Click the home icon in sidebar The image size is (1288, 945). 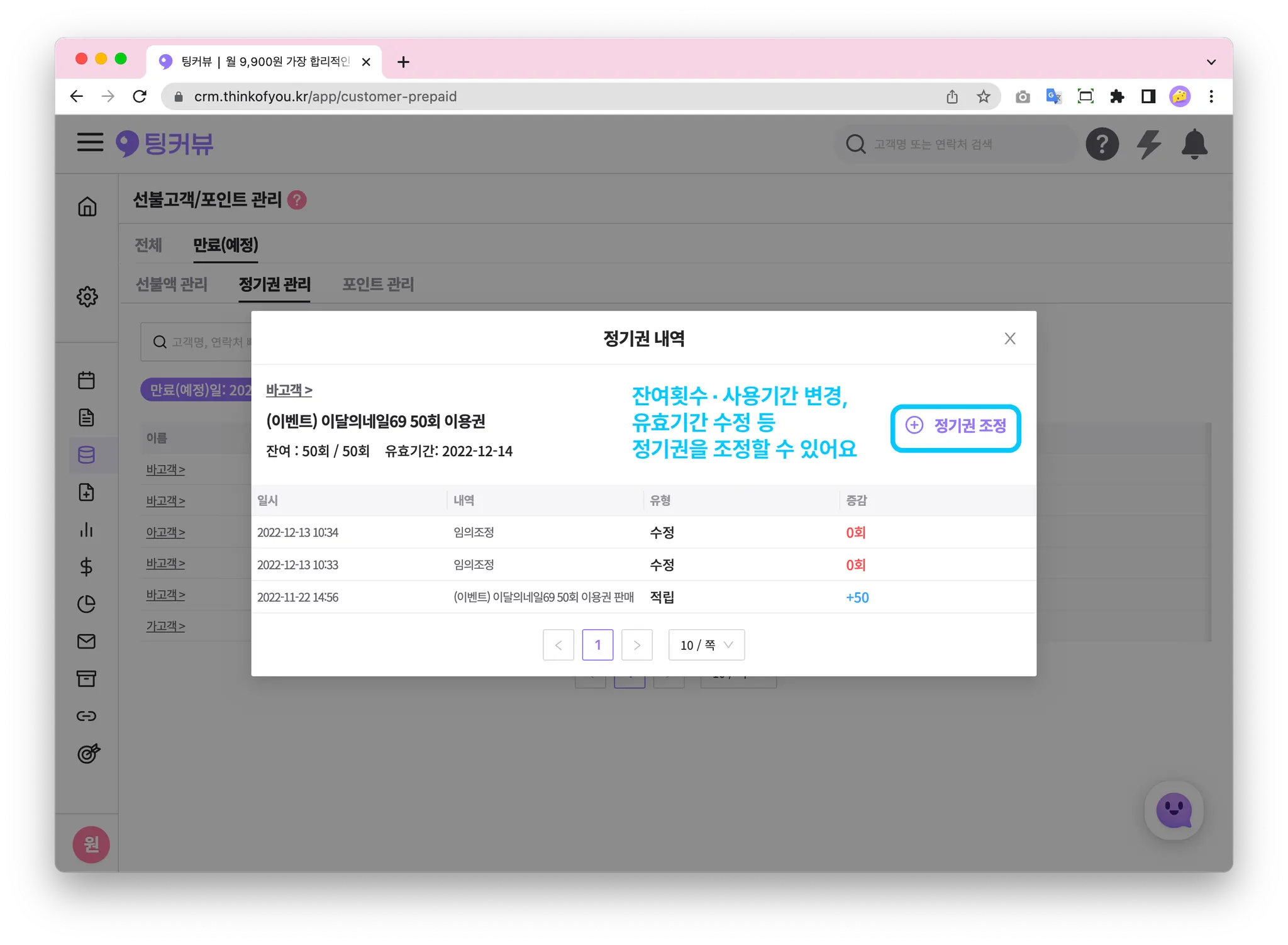pyautogui.click(x=87, y=206)
